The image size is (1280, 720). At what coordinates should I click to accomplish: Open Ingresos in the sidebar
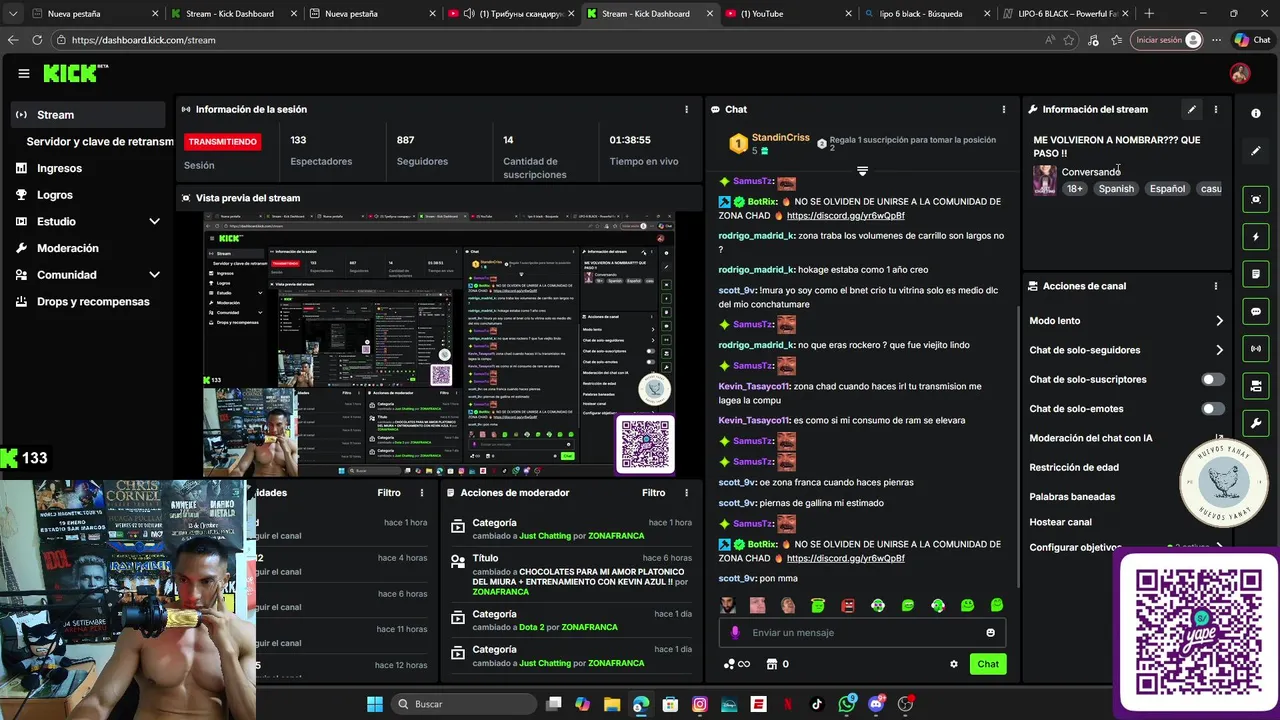(59, 168)
